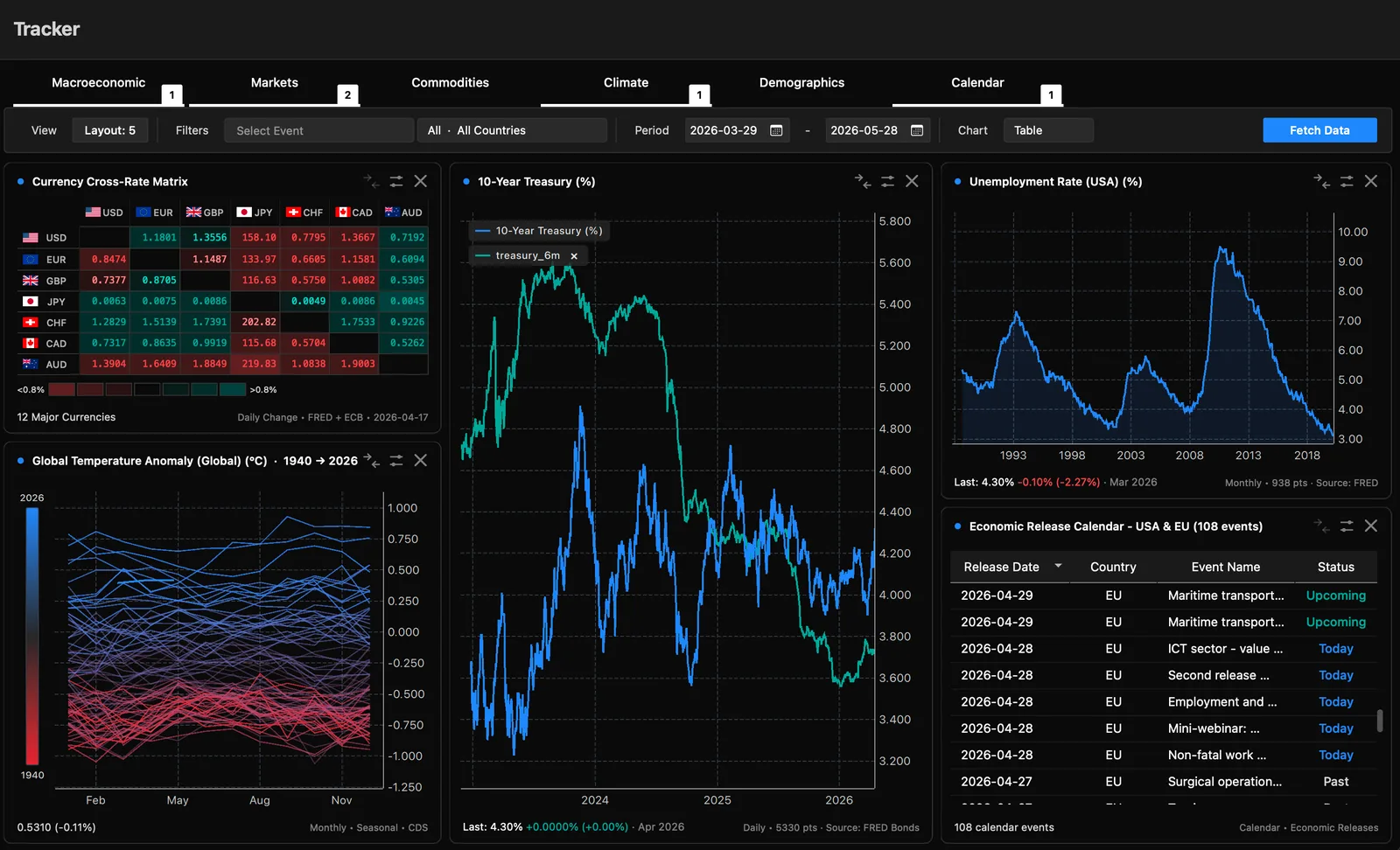
Task: Click the period end date field
Action: click(878, 130)
